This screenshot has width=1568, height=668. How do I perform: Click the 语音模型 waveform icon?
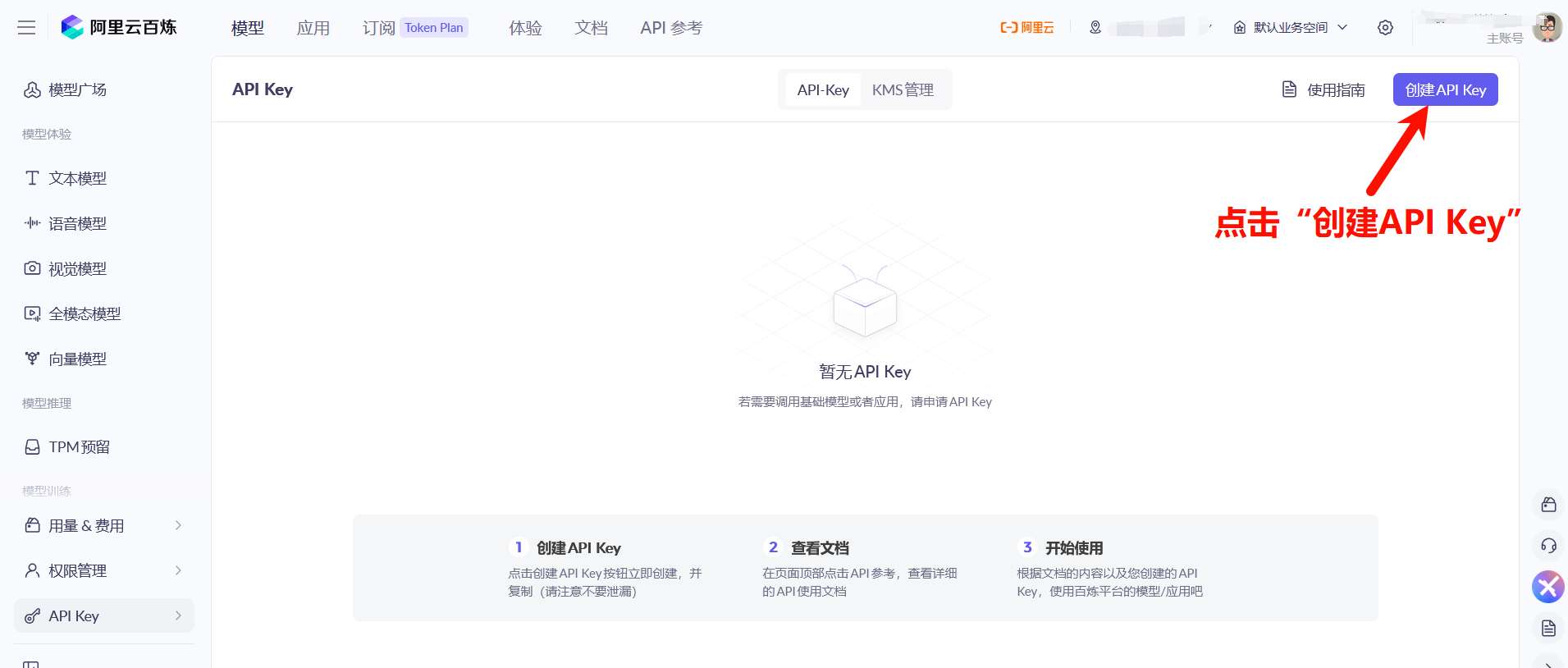pyautogui.click(x=32, y=223)
